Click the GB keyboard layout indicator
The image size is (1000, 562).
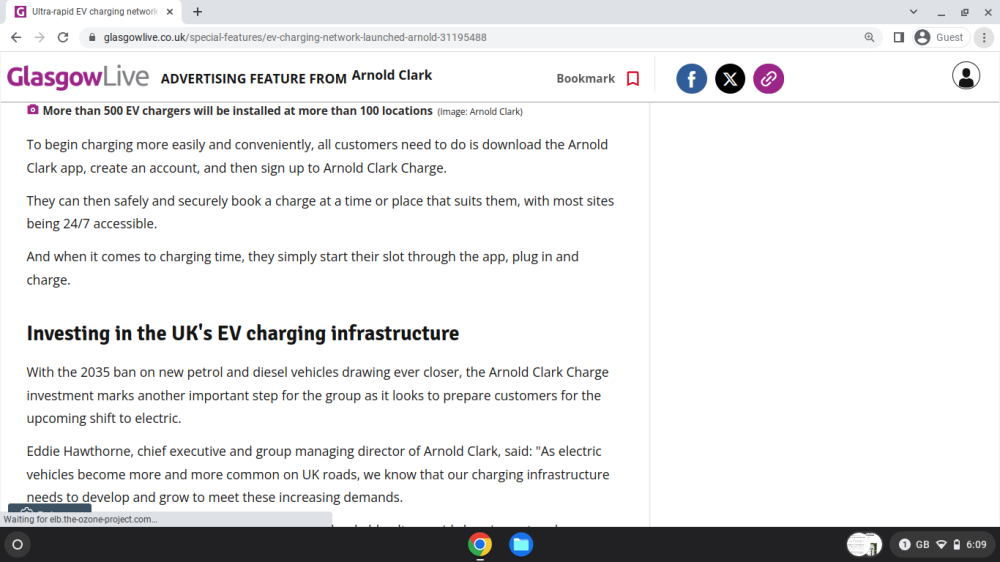(922, 545)
